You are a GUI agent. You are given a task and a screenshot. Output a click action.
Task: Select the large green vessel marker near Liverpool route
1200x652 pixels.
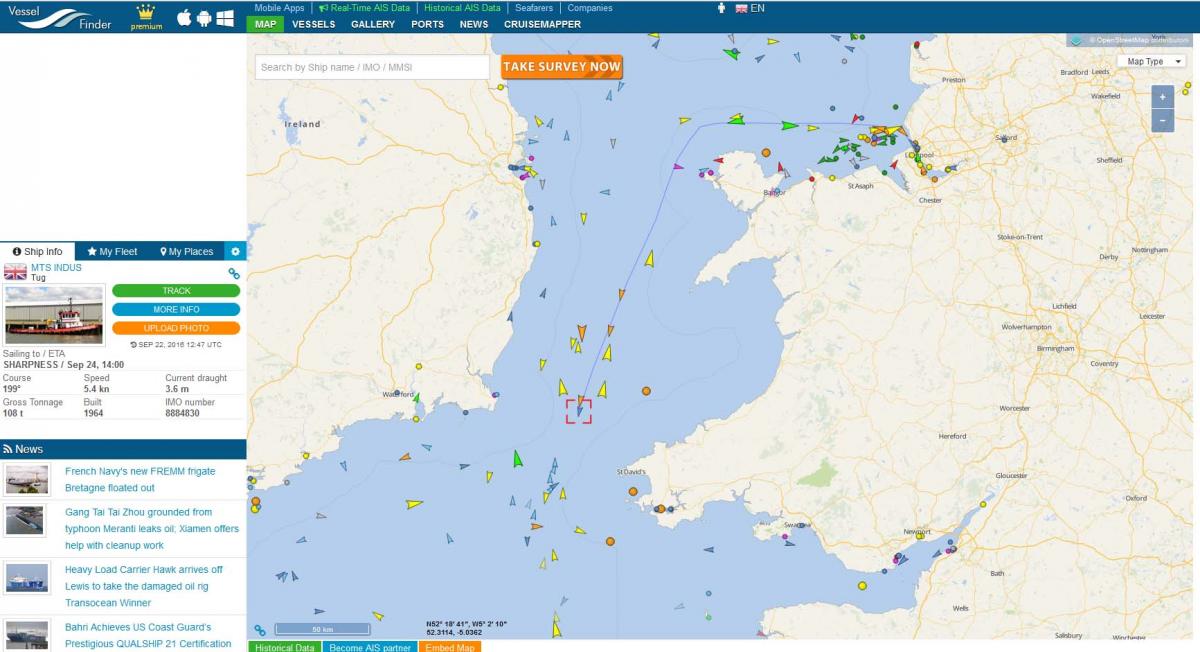point(790,126)
